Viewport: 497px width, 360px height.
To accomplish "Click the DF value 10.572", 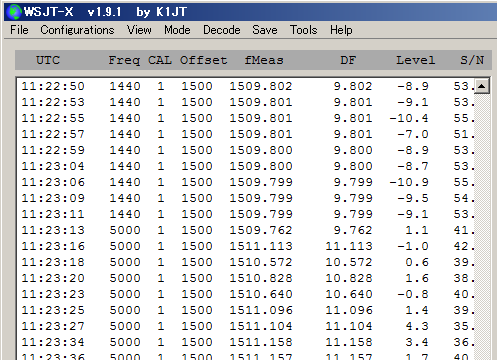I will pos(349,262).
